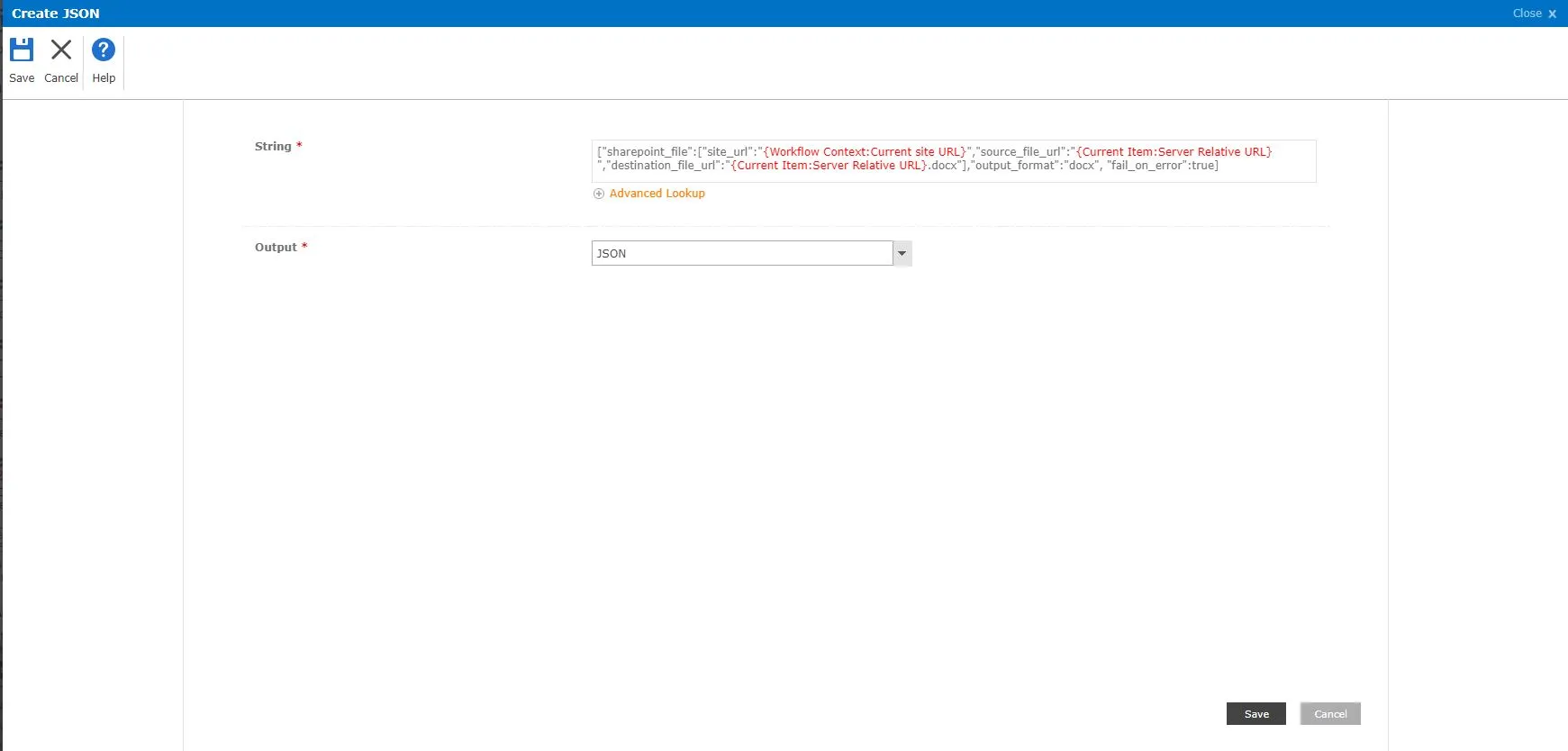The height and width of the screenshot is (751, 1568).
Task: Open the Advanced Lookup link
Action: (x=657, y=194)
